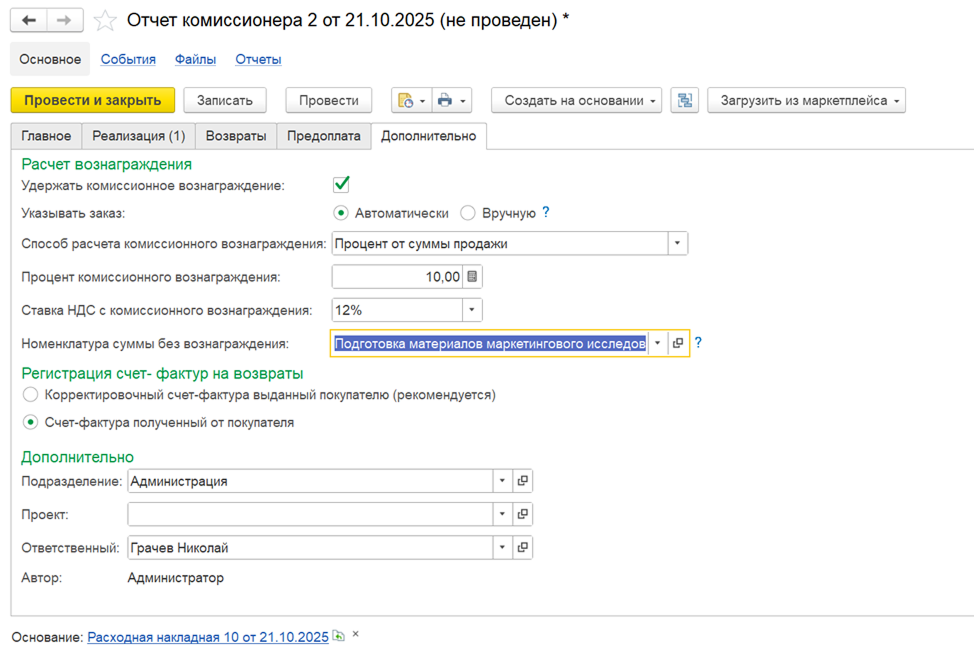Select Автоматически for order specification
This screenshot has height=656, width=974.
[x=340, y=213]
